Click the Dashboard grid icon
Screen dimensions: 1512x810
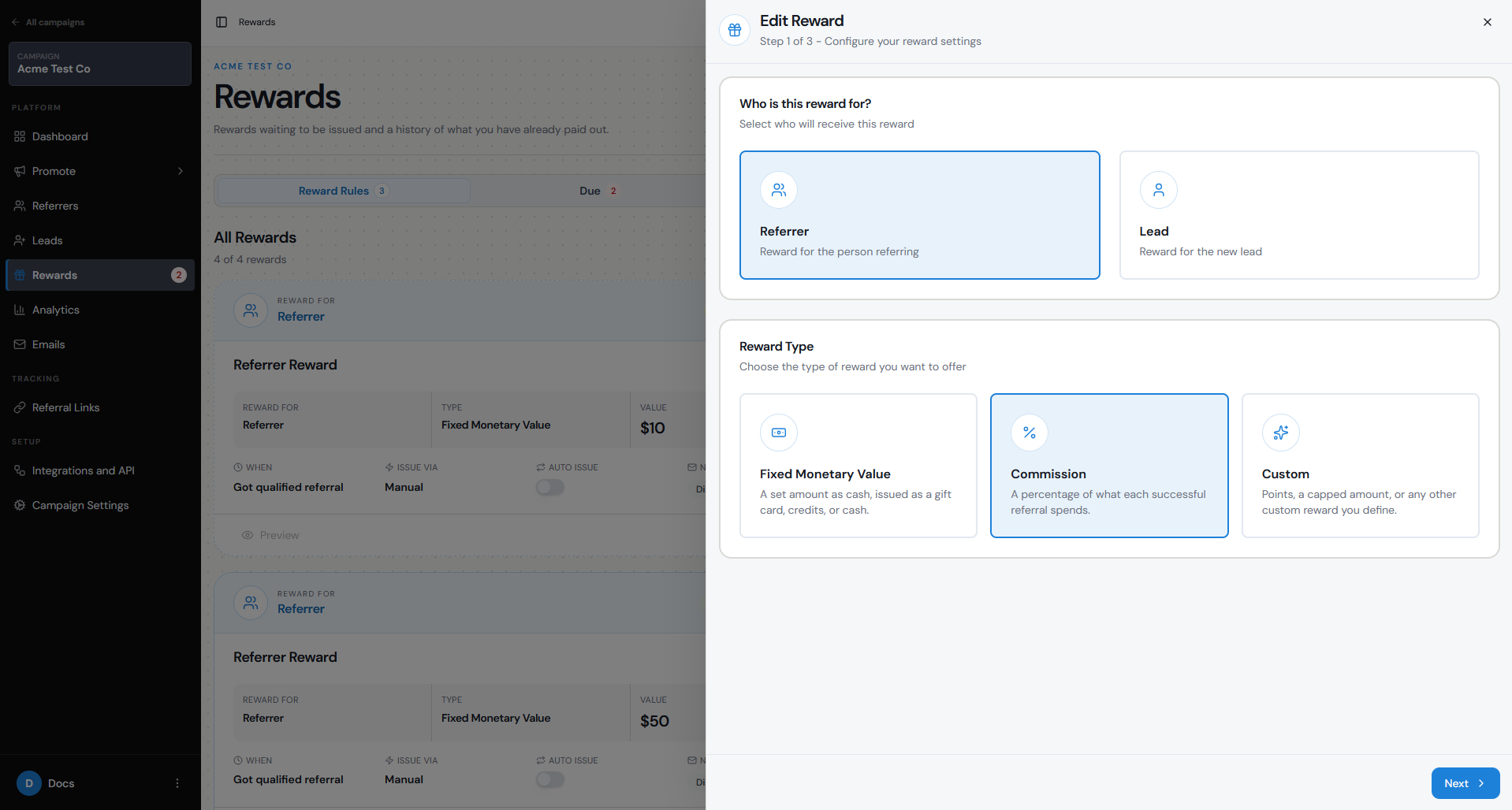pyautogui.click(x=20, y=136)
